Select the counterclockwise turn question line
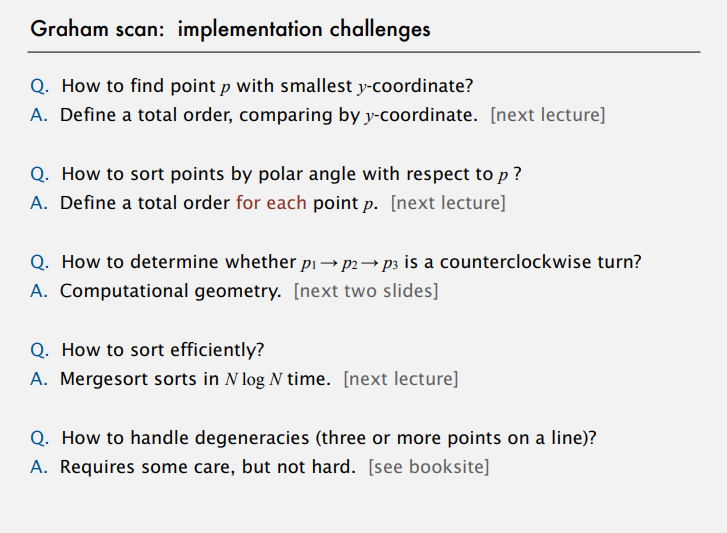This screenshot has height=533, width=727. point(350,263)
